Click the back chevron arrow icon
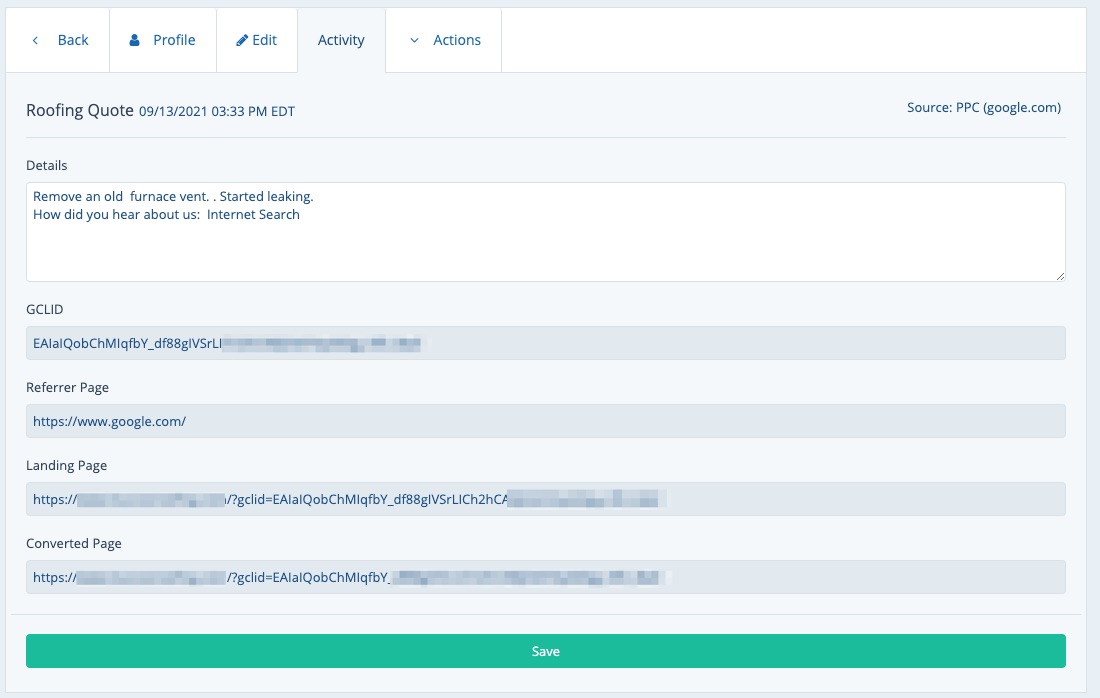This screenshot has width=1100, height=698. click(x=36, y=41)
